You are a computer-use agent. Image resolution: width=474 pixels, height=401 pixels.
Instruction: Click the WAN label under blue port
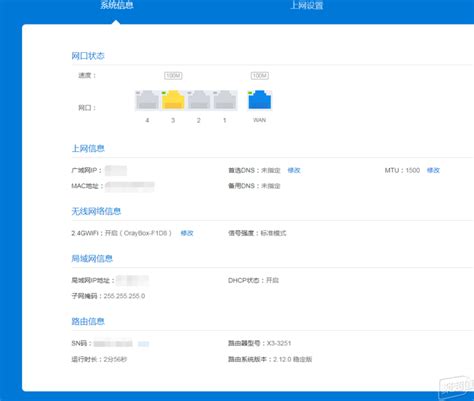tap(260, 120)
